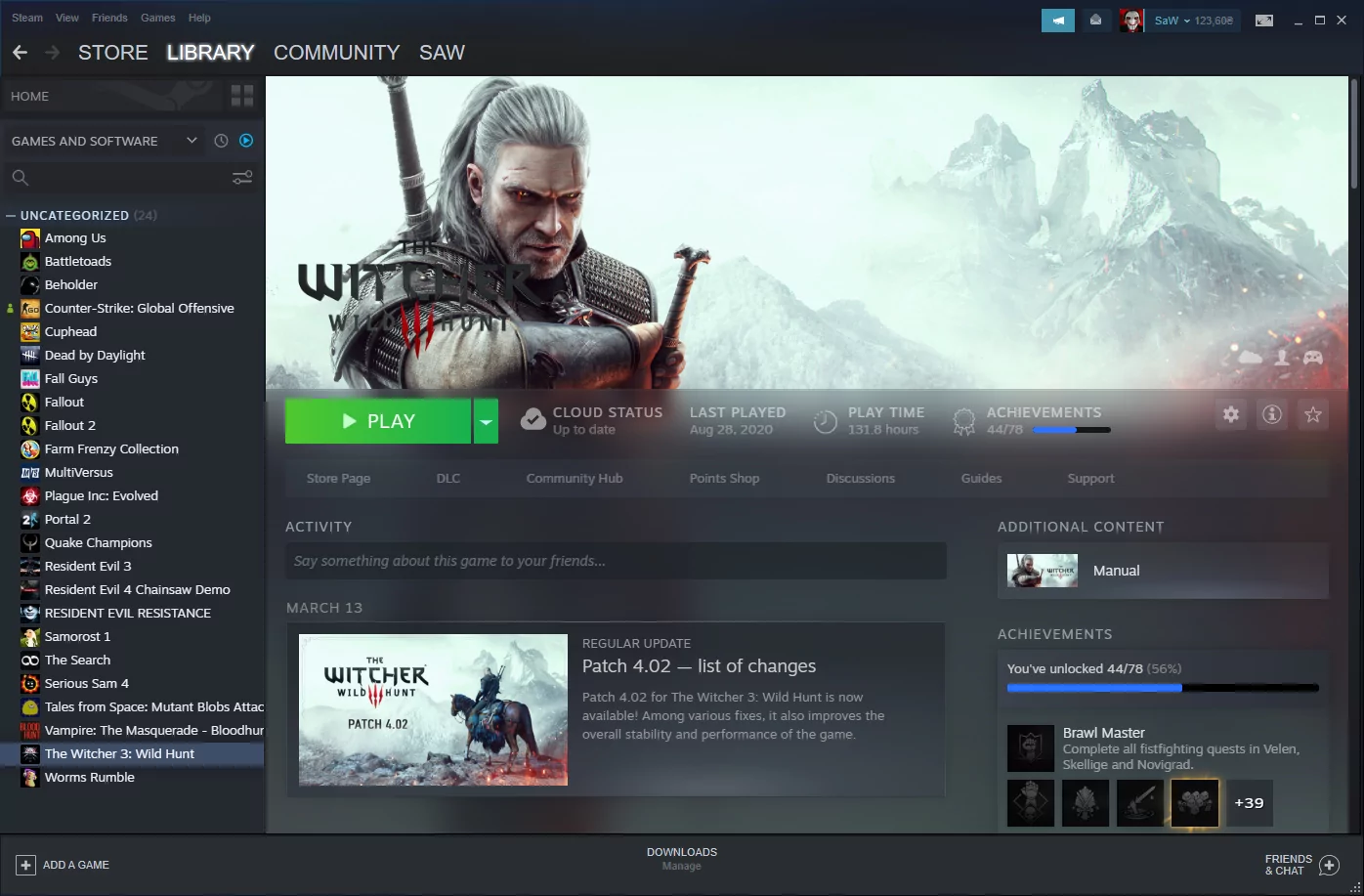The image size is (1364, 896).
Task: Show game info icon
Action: click(x=1272, y=414)
